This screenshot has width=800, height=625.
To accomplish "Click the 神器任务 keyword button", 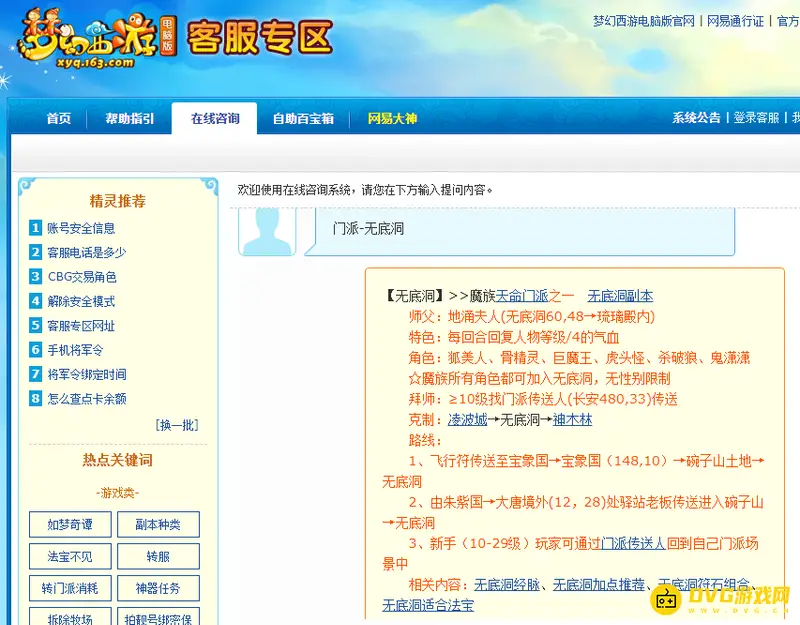I will pyautogui.click(x=158, y=588).
